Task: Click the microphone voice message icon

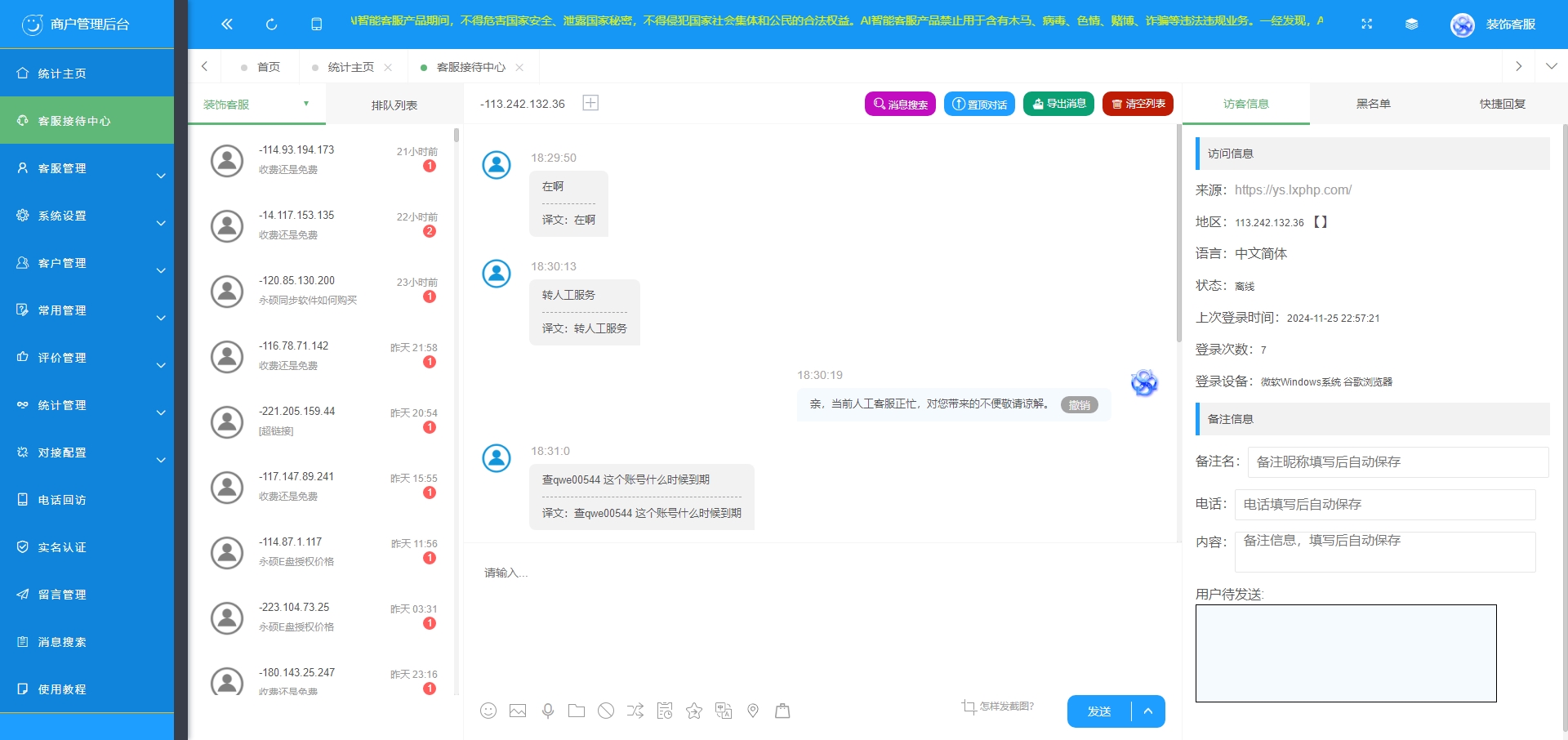Action: pyautogui.click(x=548, y=711)
